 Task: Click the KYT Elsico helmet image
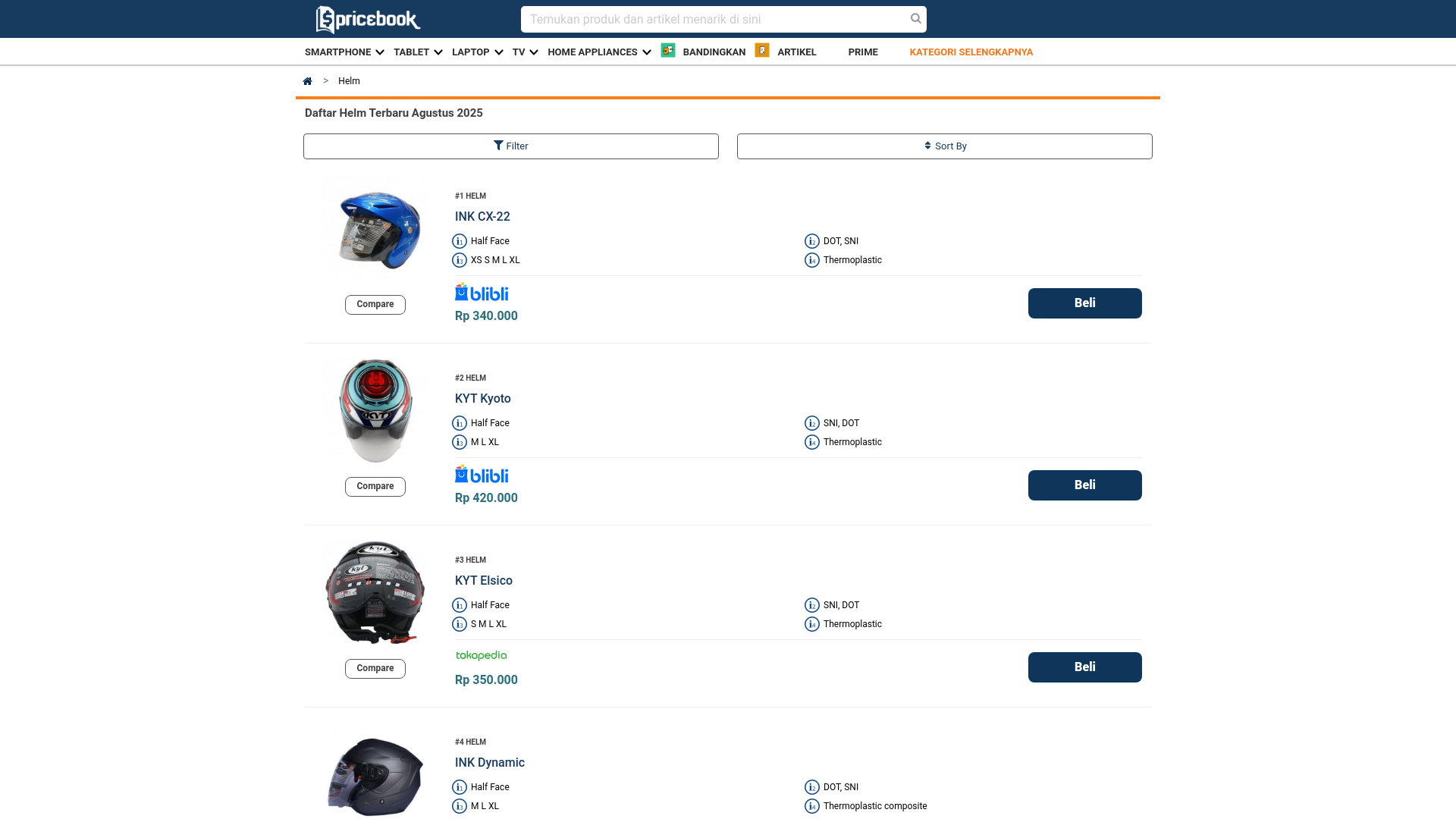(375, 592)
